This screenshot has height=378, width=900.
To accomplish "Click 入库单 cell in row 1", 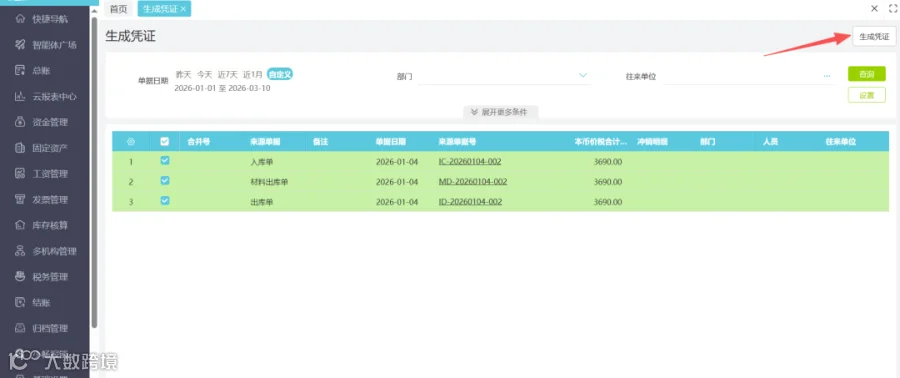I will pyautogui.click(x=261, y=162).
